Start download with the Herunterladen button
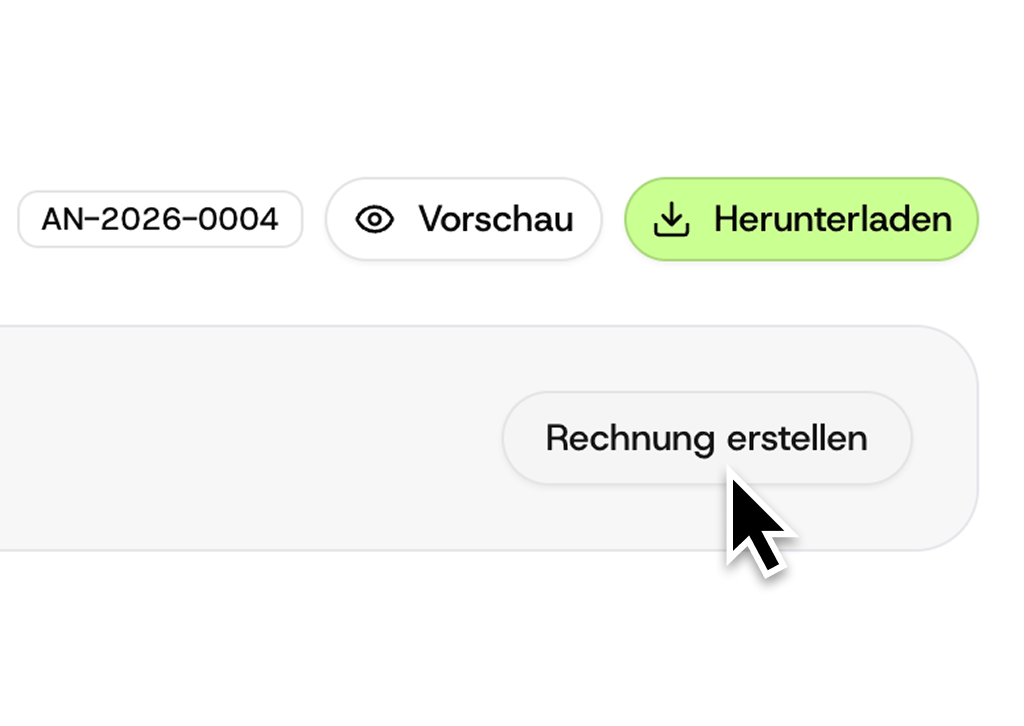Screen dimensions: 1024x726 click(x=801, y=220)
